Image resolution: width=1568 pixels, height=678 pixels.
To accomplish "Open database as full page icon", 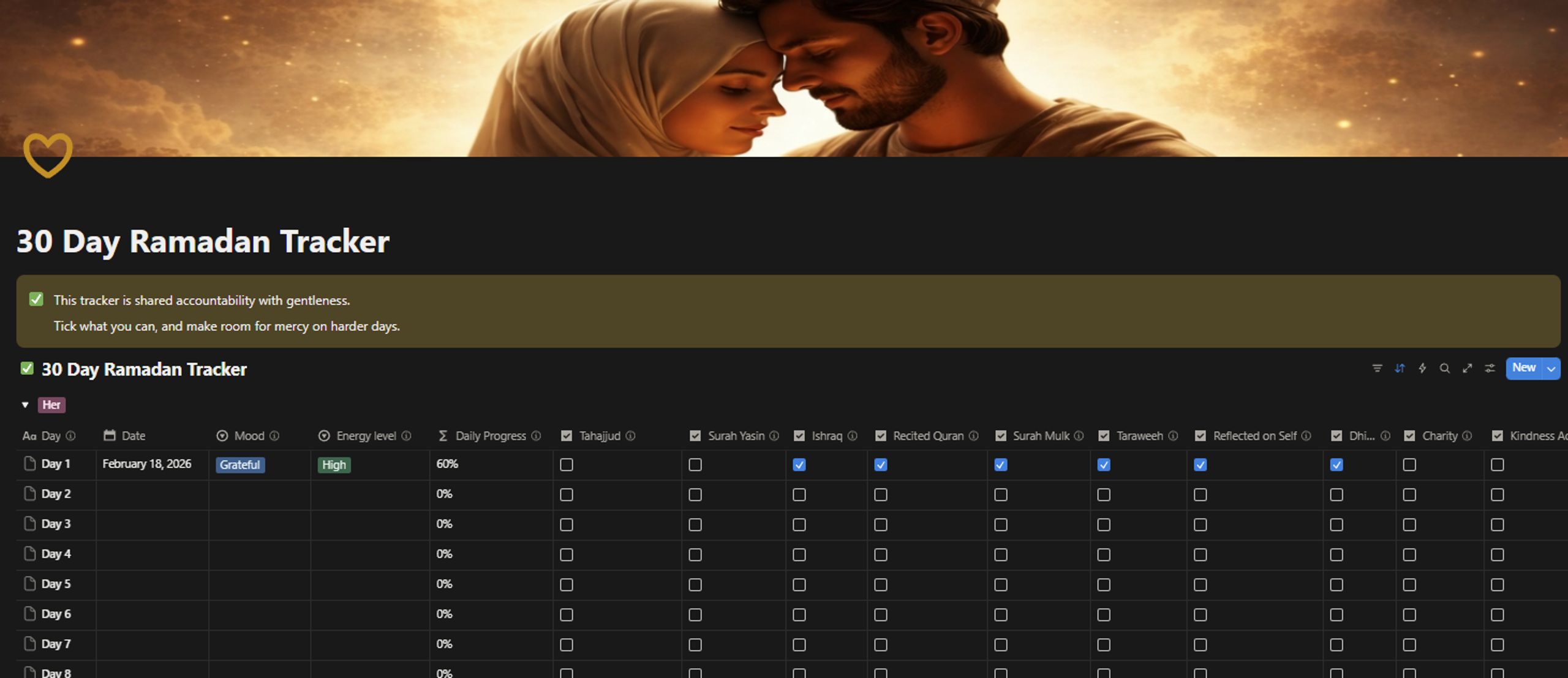I will point(1467,368).
